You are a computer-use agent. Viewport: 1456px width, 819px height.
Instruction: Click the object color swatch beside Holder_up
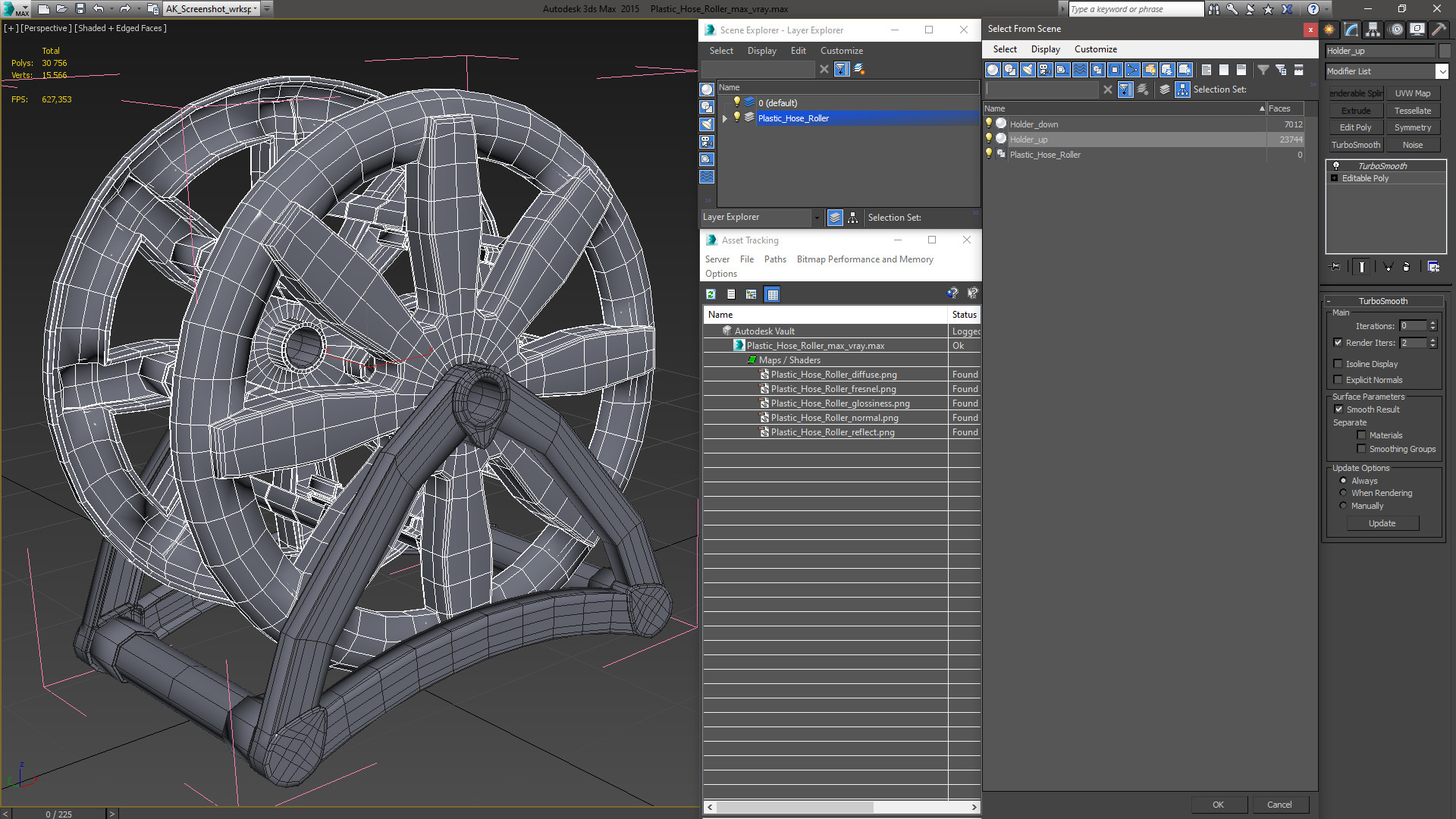[1445, 51]
